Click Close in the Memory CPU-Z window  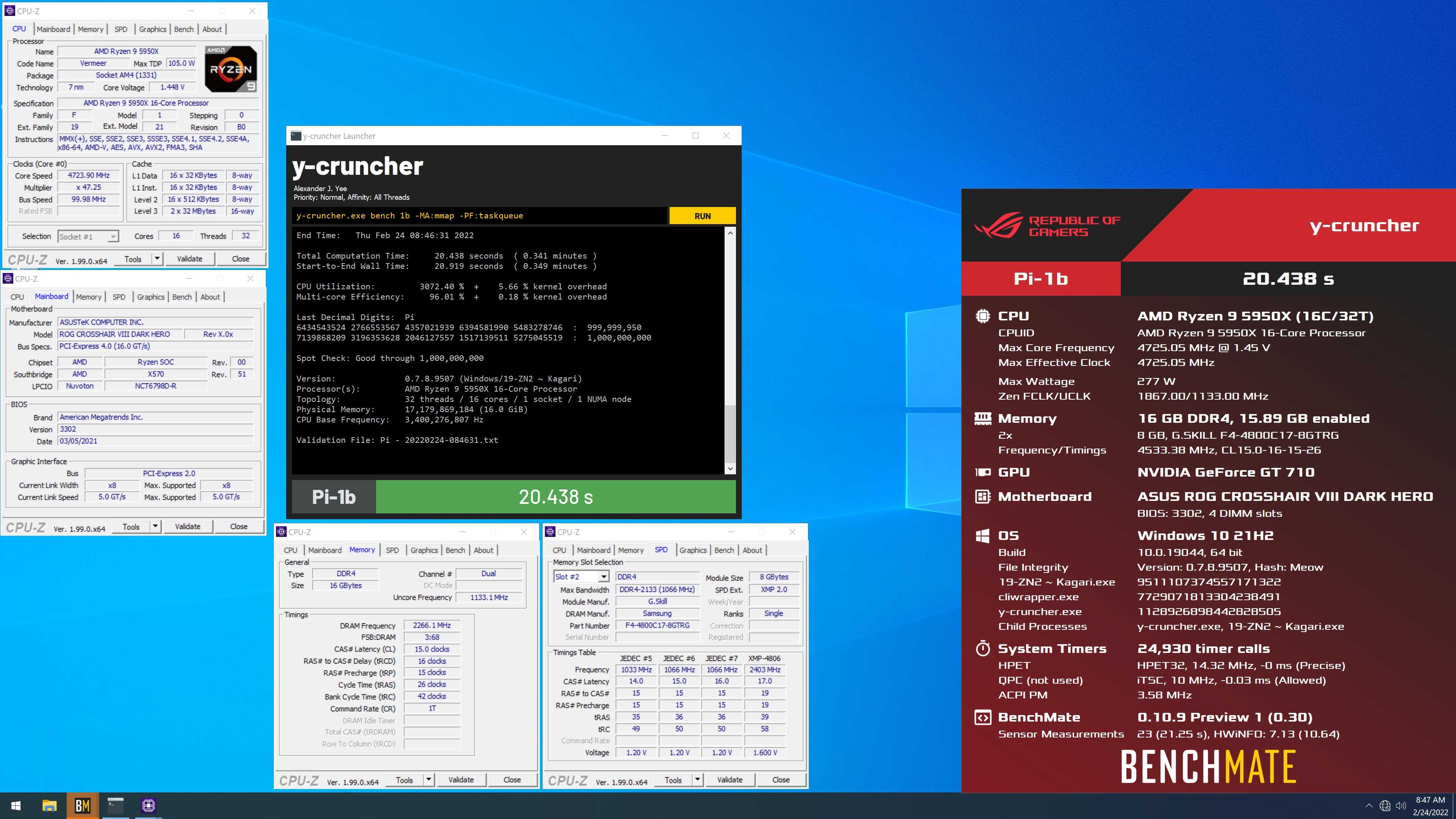click(x=512, y=780)
